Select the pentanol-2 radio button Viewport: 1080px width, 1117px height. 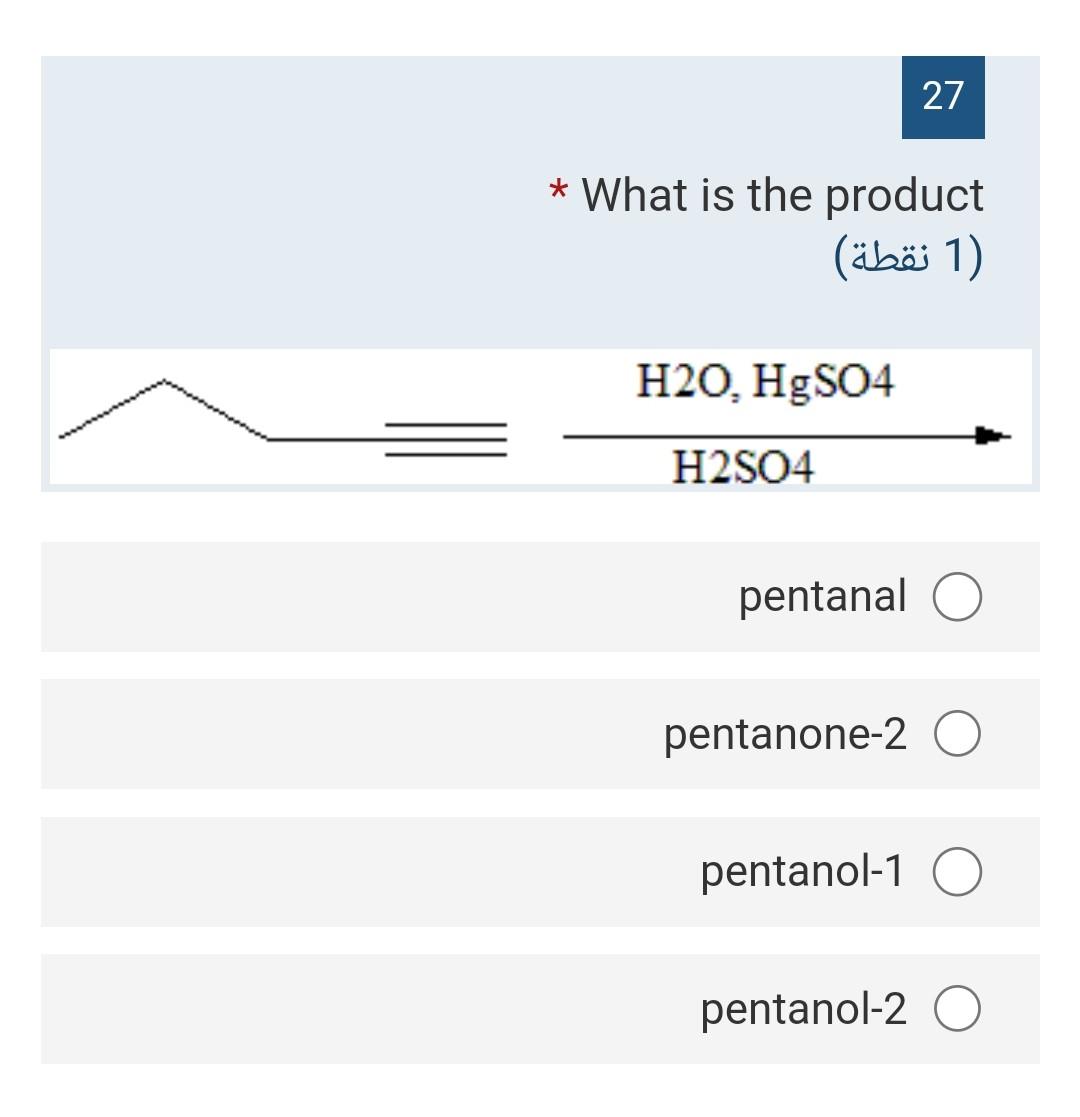tap(958, 1009)
